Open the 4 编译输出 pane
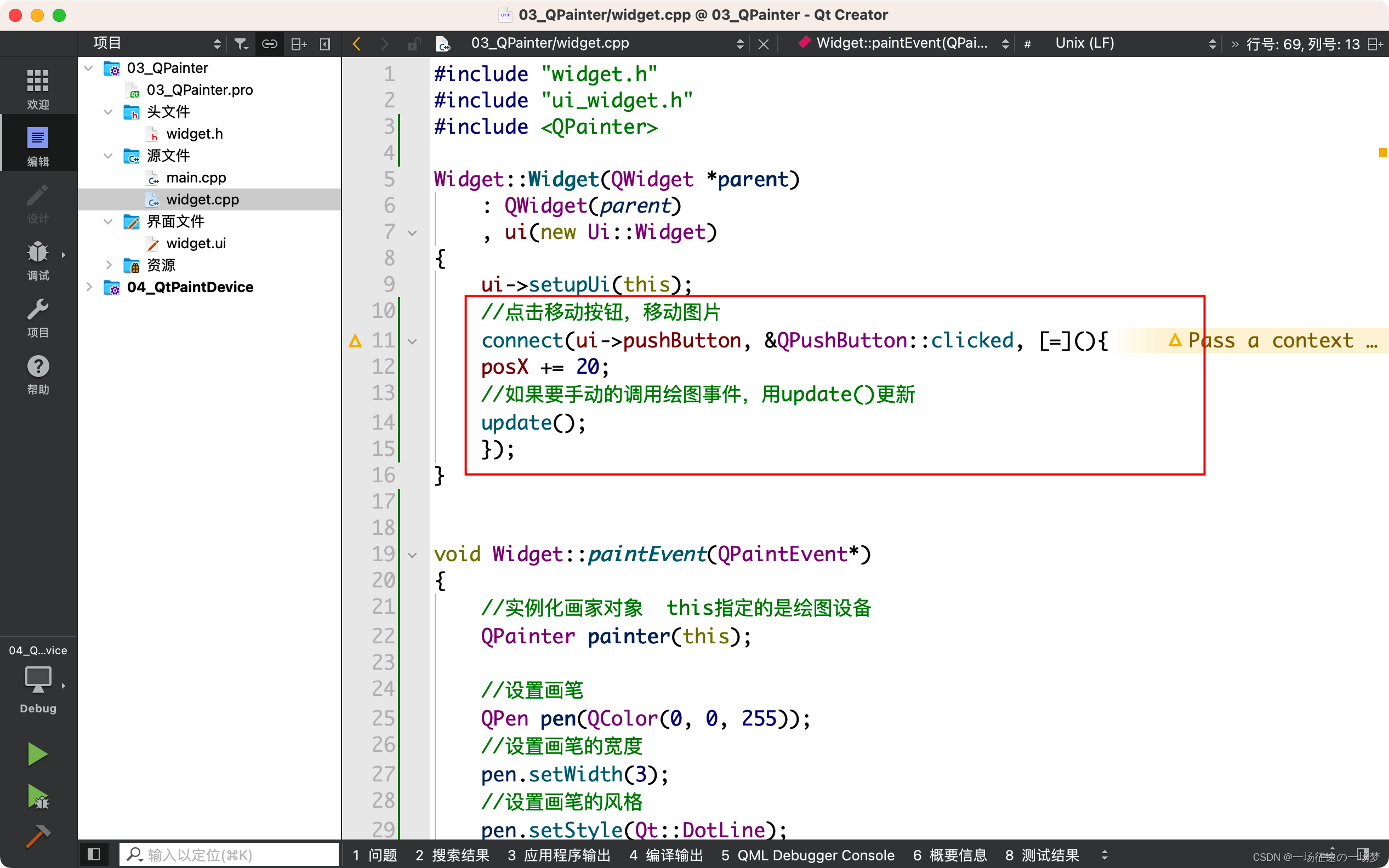1389x868 pixels. [x=666, y=855]
